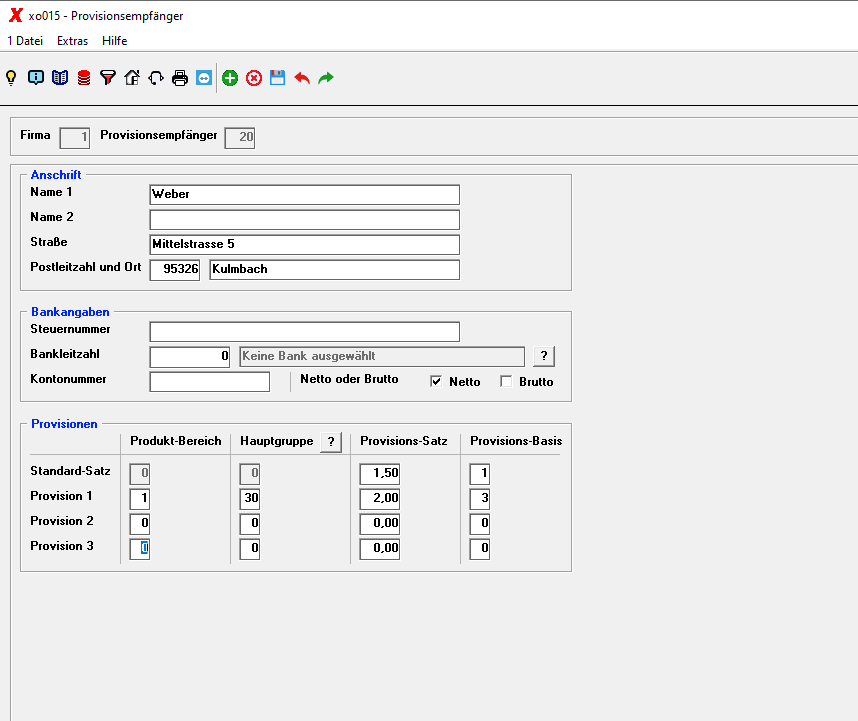
Task: Click the Bankangaben group heading
Action: point(70,312)
